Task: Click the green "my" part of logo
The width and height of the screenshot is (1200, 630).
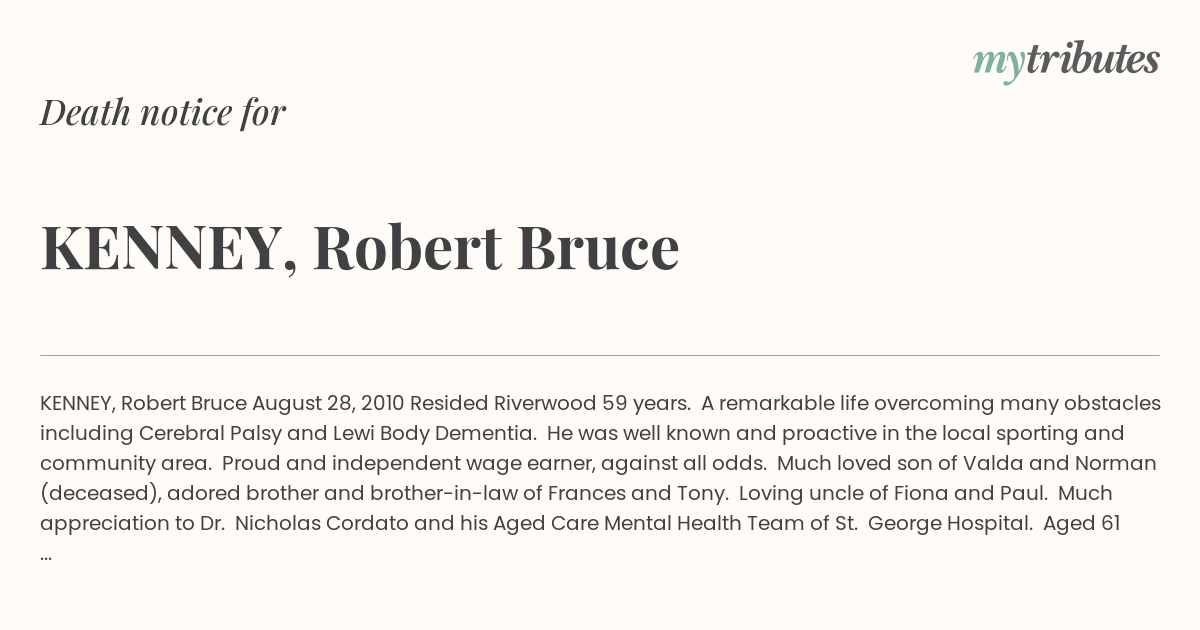Action: click(x=998, y=63)
